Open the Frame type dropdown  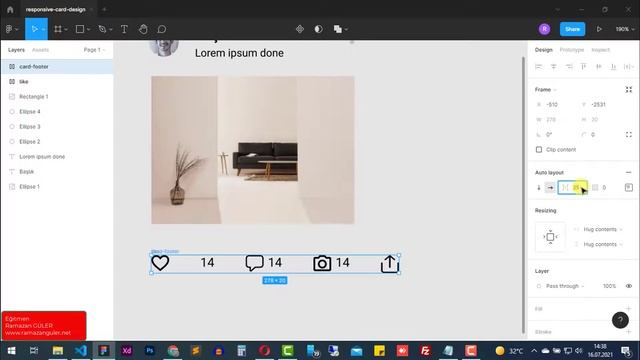pyautogui.click(x=546, y=90)
